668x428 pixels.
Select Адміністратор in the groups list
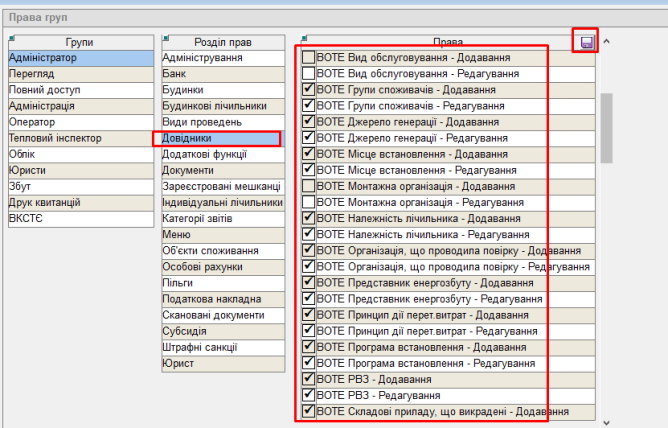[x=78, y=58]
